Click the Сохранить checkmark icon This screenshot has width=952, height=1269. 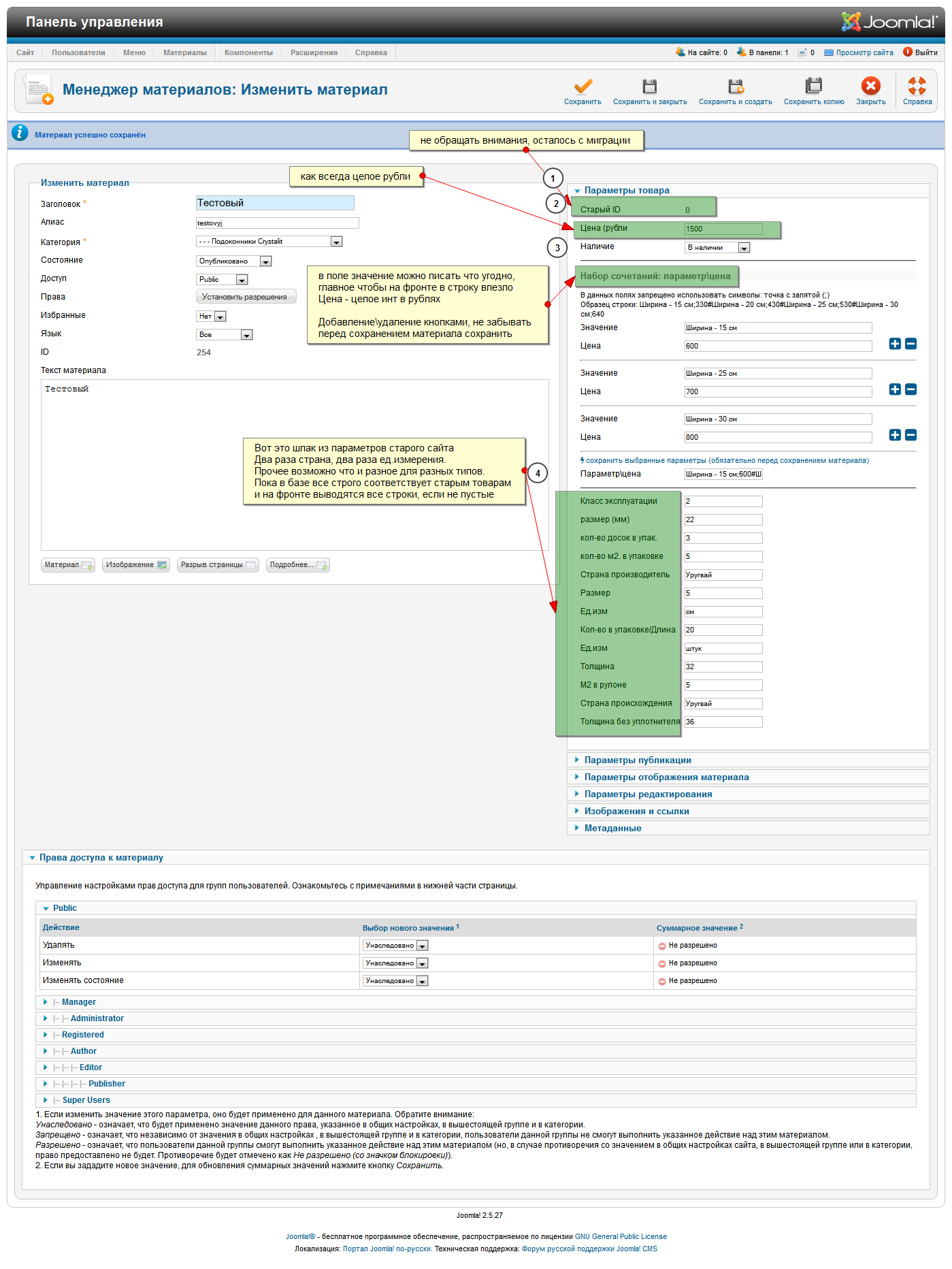pos(582,86)
